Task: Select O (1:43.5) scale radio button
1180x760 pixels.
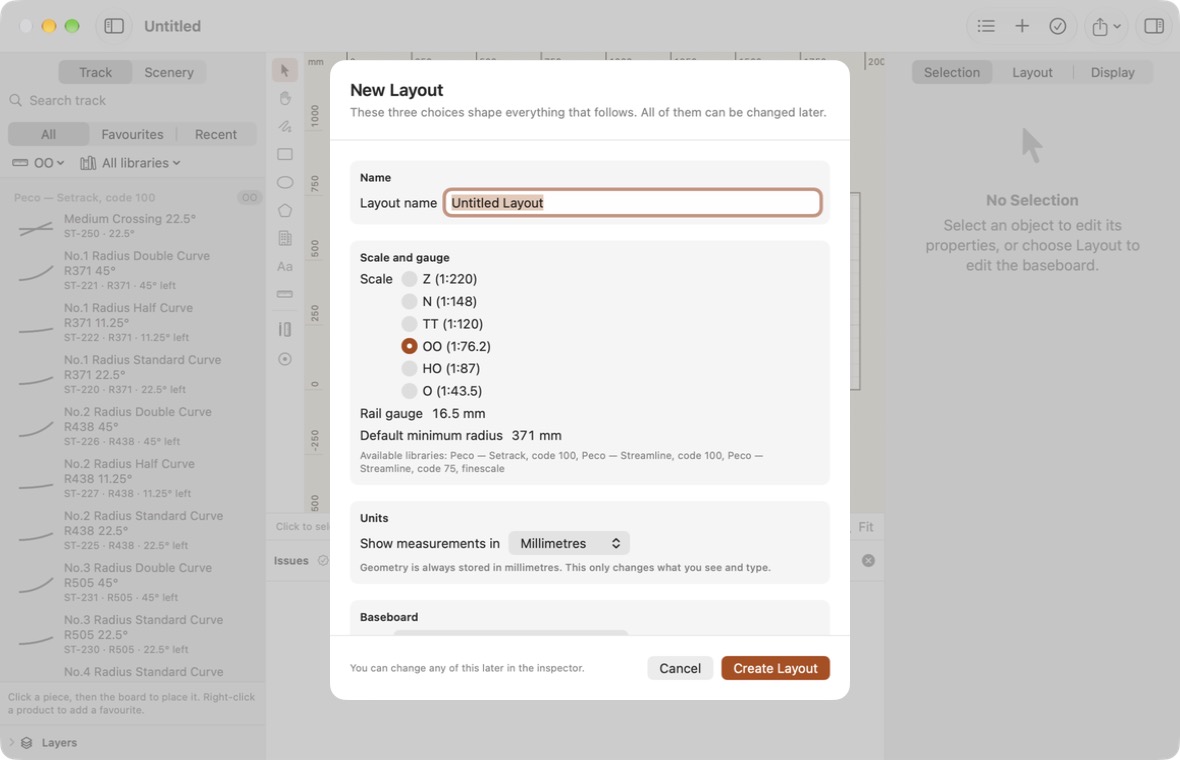Action: [409, 391]
